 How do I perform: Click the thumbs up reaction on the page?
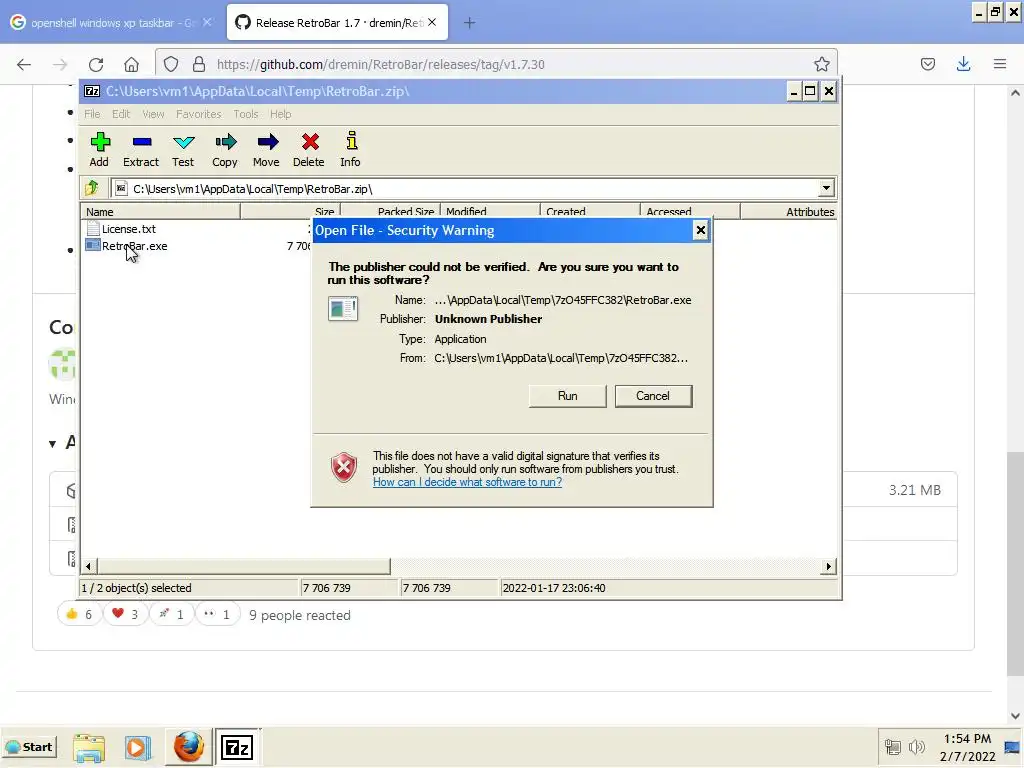(x=79, y=614)
